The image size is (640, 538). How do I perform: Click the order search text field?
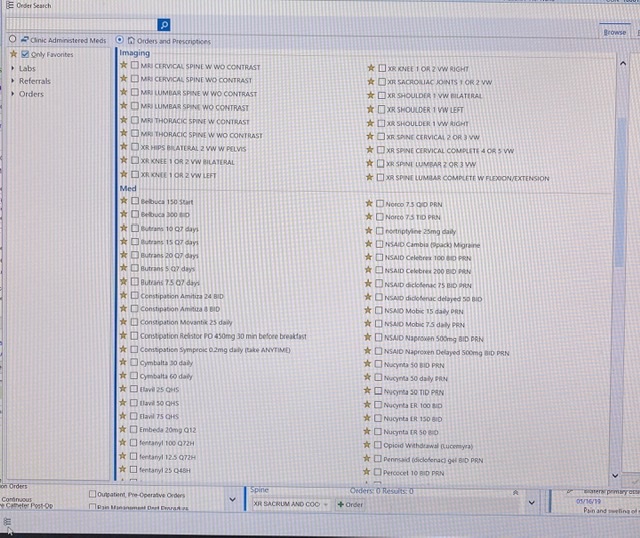pos(82,24)
